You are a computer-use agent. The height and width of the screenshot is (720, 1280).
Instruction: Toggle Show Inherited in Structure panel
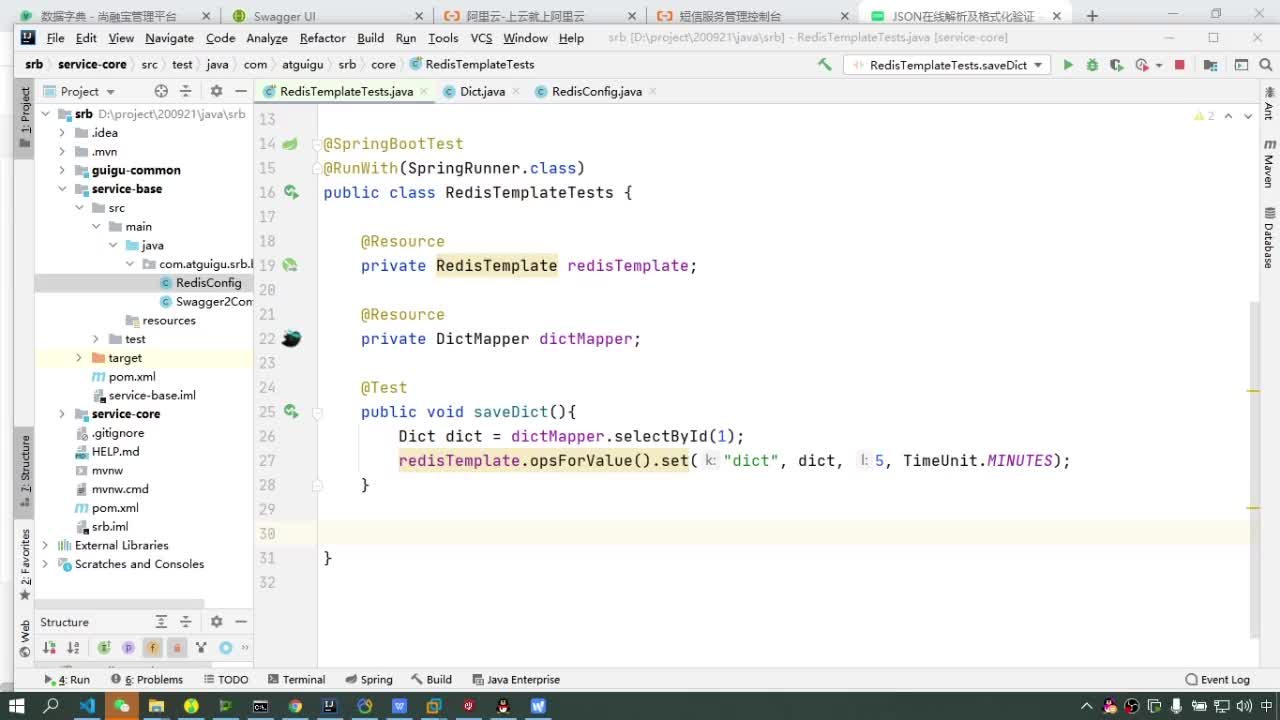(x=103, y=648)
